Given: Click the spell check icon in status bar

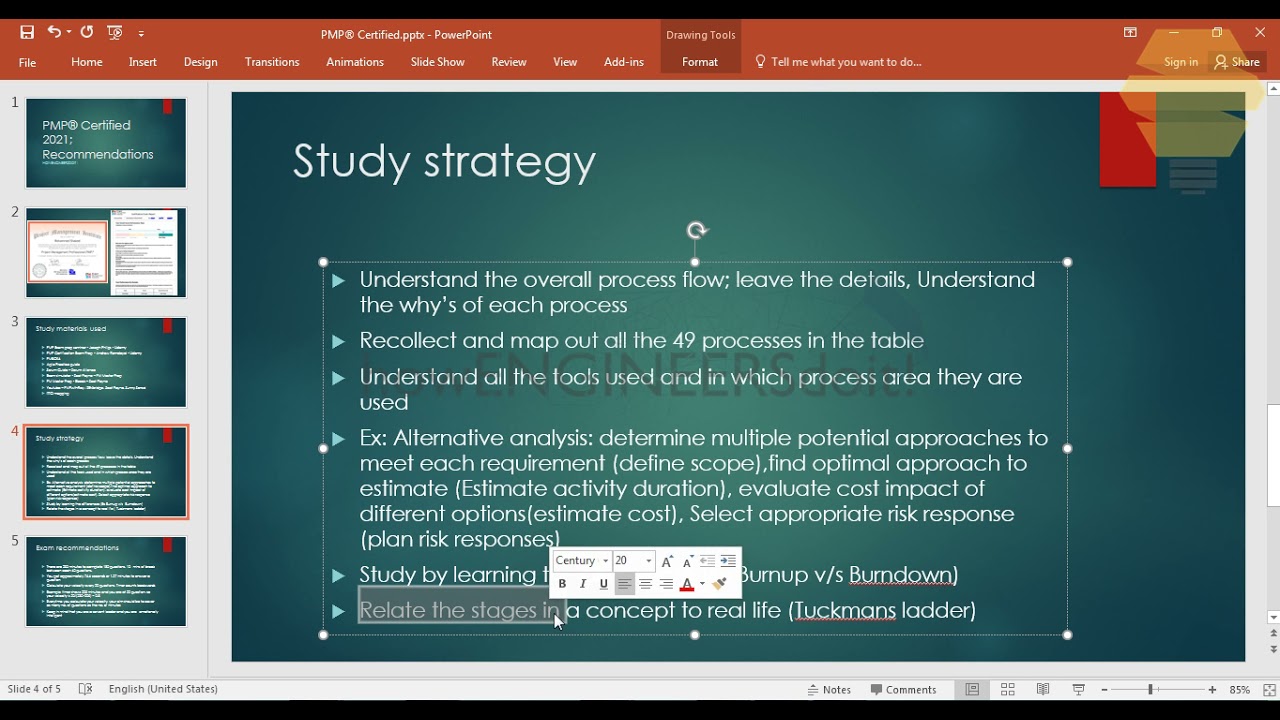Looking at the screenshot, I should (85, 689).
